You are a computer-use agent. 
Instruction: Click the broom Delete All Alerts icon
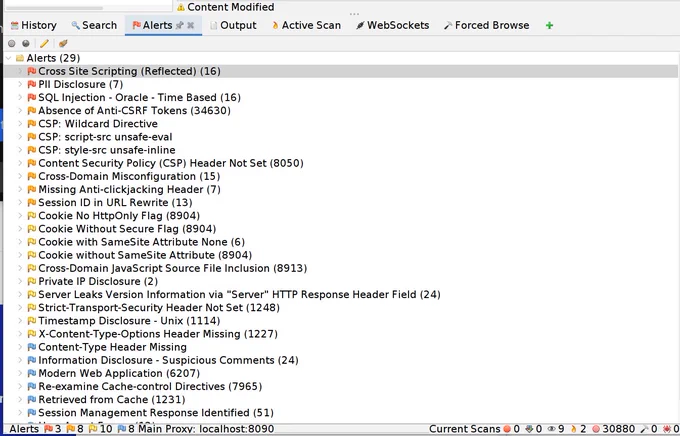point(63,43)
